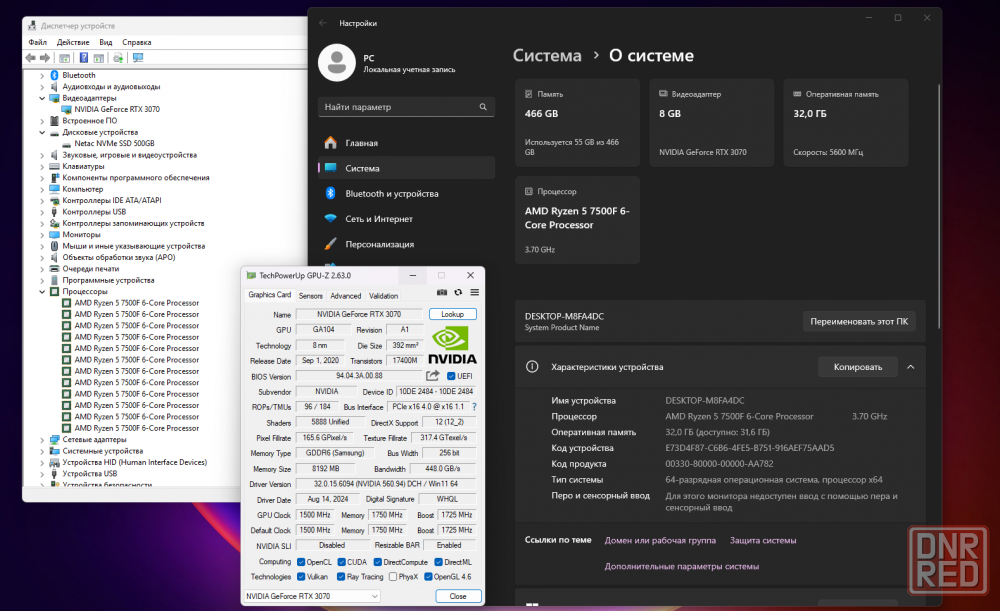The height and width of the screenshot is (611, 1000).
Task: Expand Мониторы node
Action: click(42, 235)
